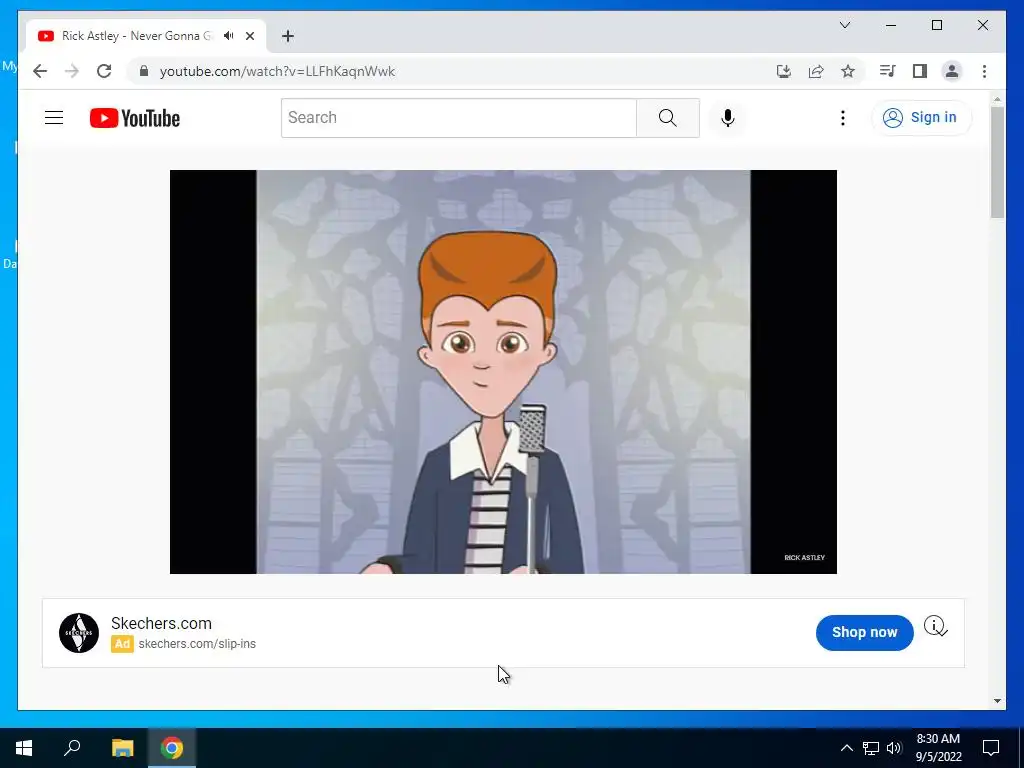Image resolution: width=1024 pixels, height=768 pixels.
Task: Open the Chrome three-dot menu
Action: pos(984,71)
